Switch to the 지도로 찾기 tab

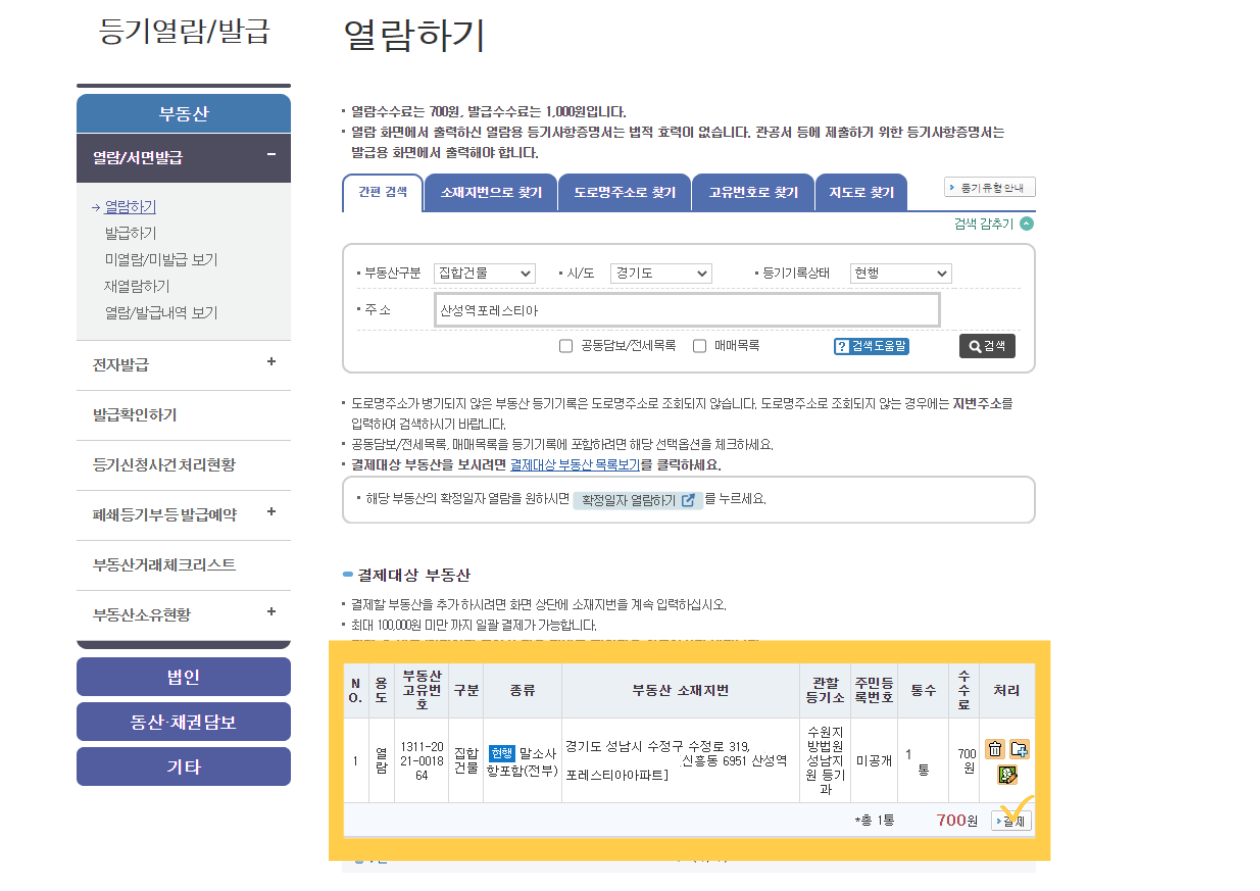861,192
